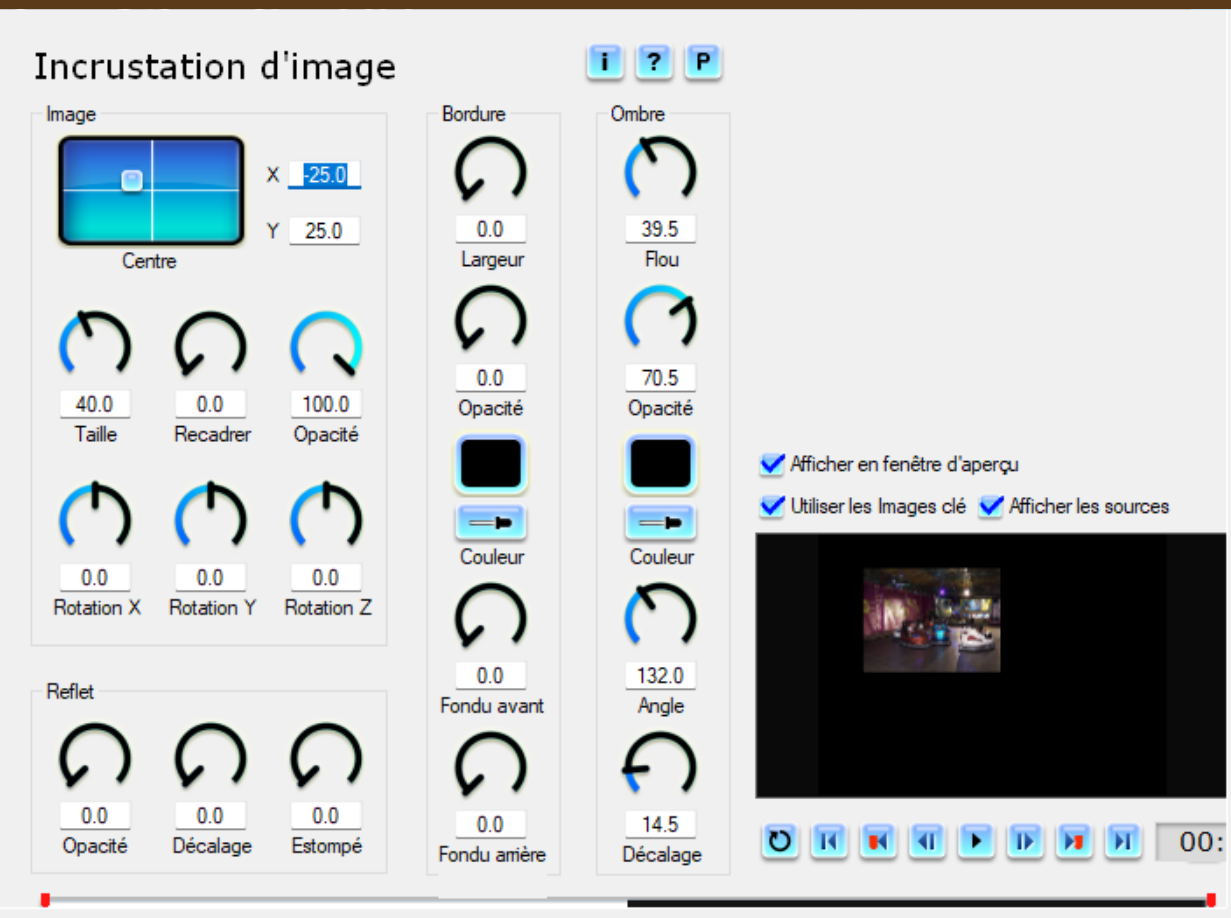Uncheck 'Afficher en fenêtre d'aperçu'

coord(772,464)
